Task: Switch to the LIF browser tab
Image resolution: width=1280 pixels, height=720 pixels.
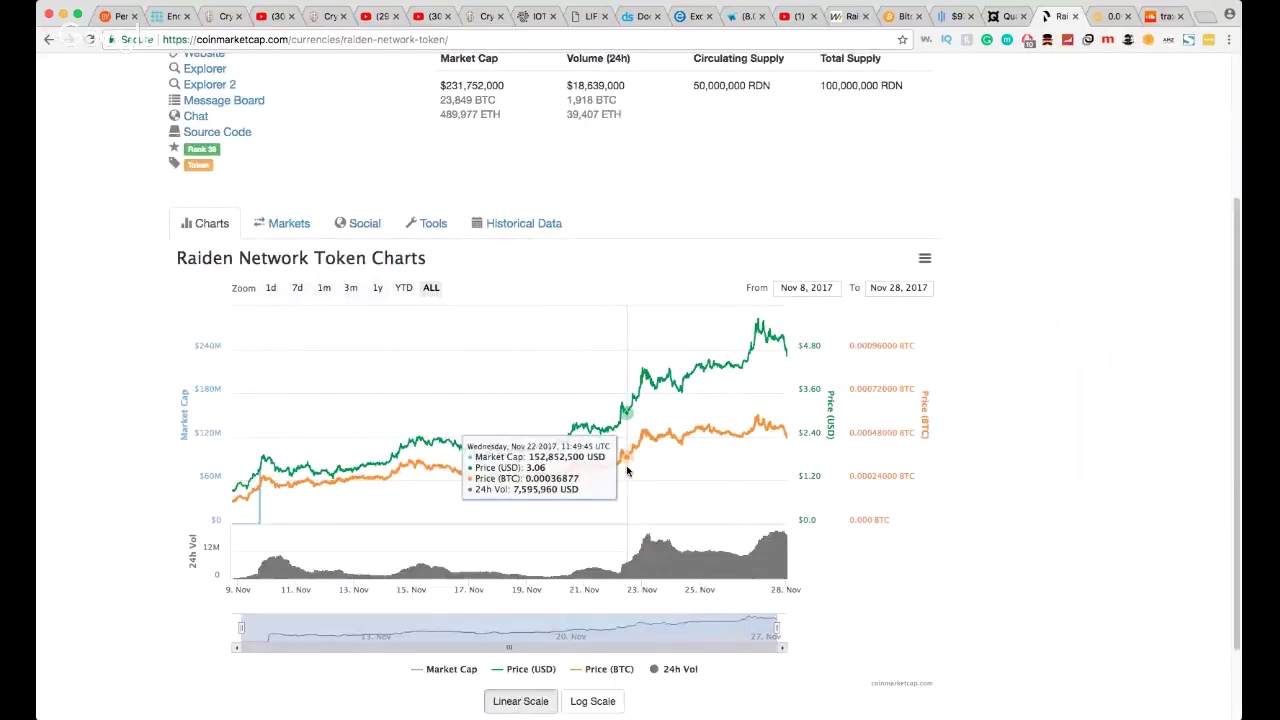Action: pos(590,16)
